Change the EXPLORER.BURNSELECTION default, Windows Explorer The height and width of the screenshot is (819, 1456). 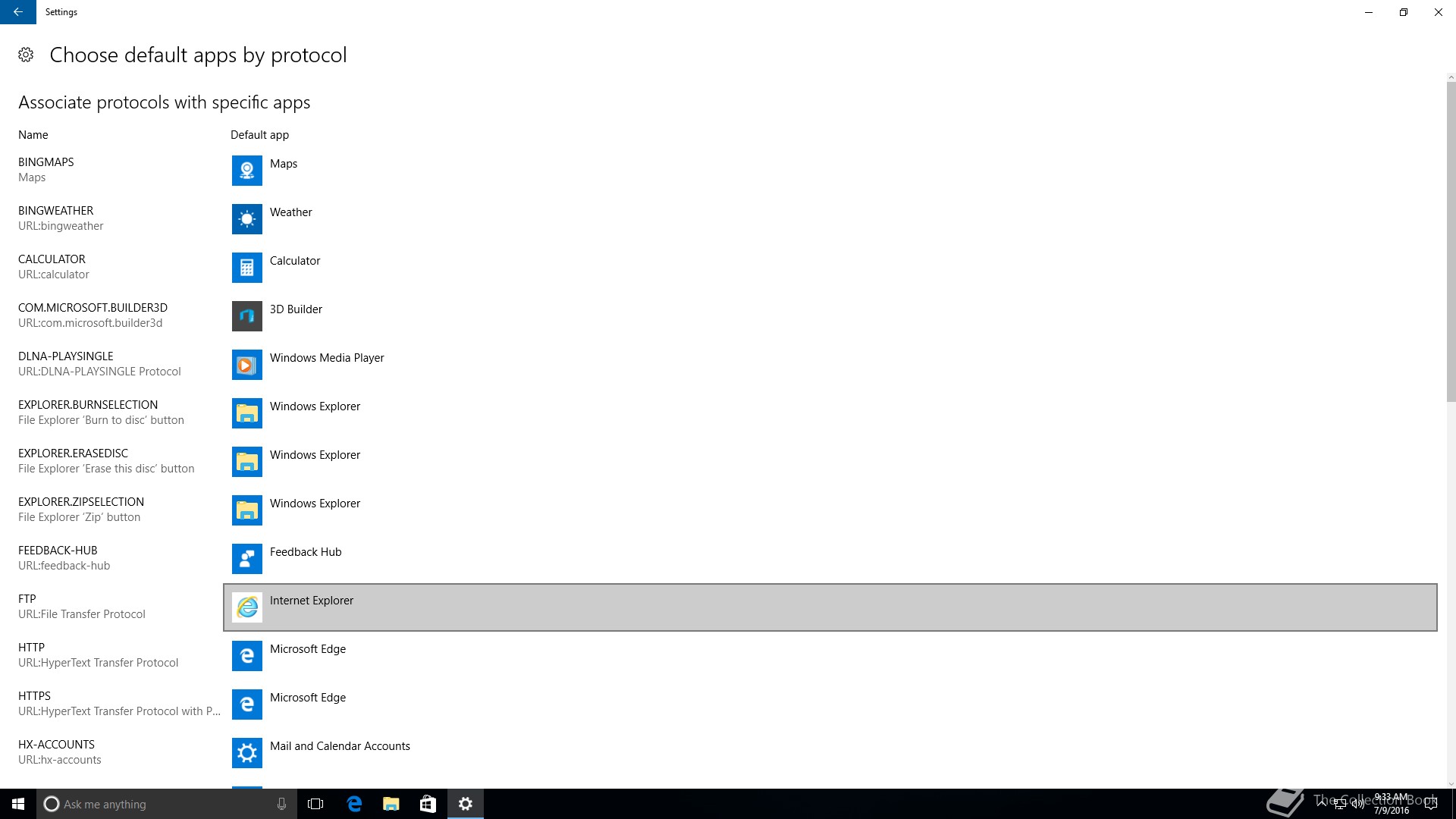[x=315, y=406]
